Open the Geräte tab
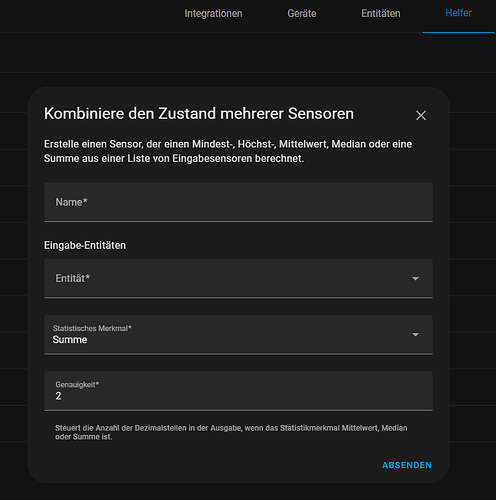Image resolution: width=496 pixels, height=500 pixels. [x=302, y=13]
